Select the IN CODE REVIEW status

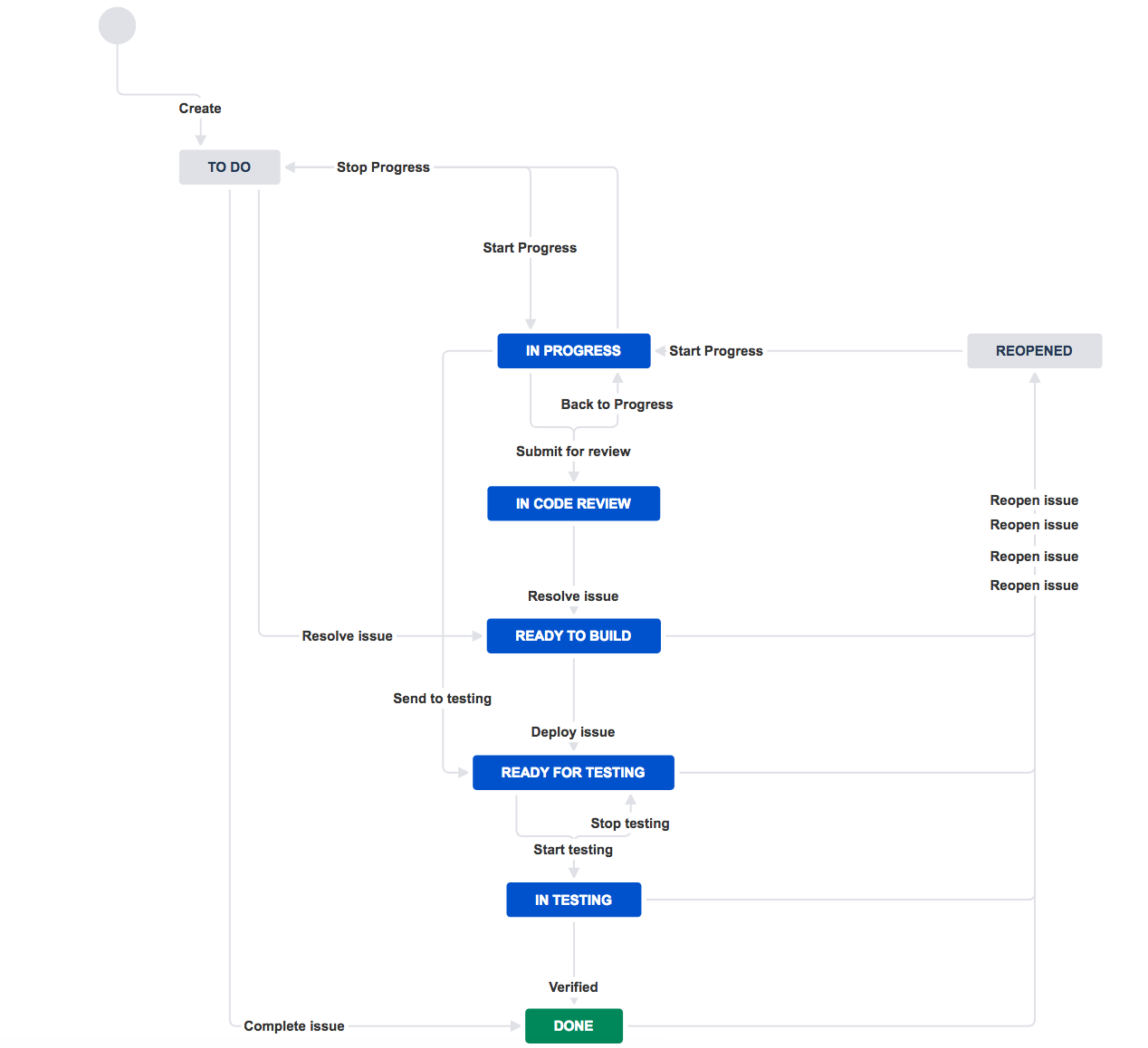pyautogui.click(x=573, y=504)
